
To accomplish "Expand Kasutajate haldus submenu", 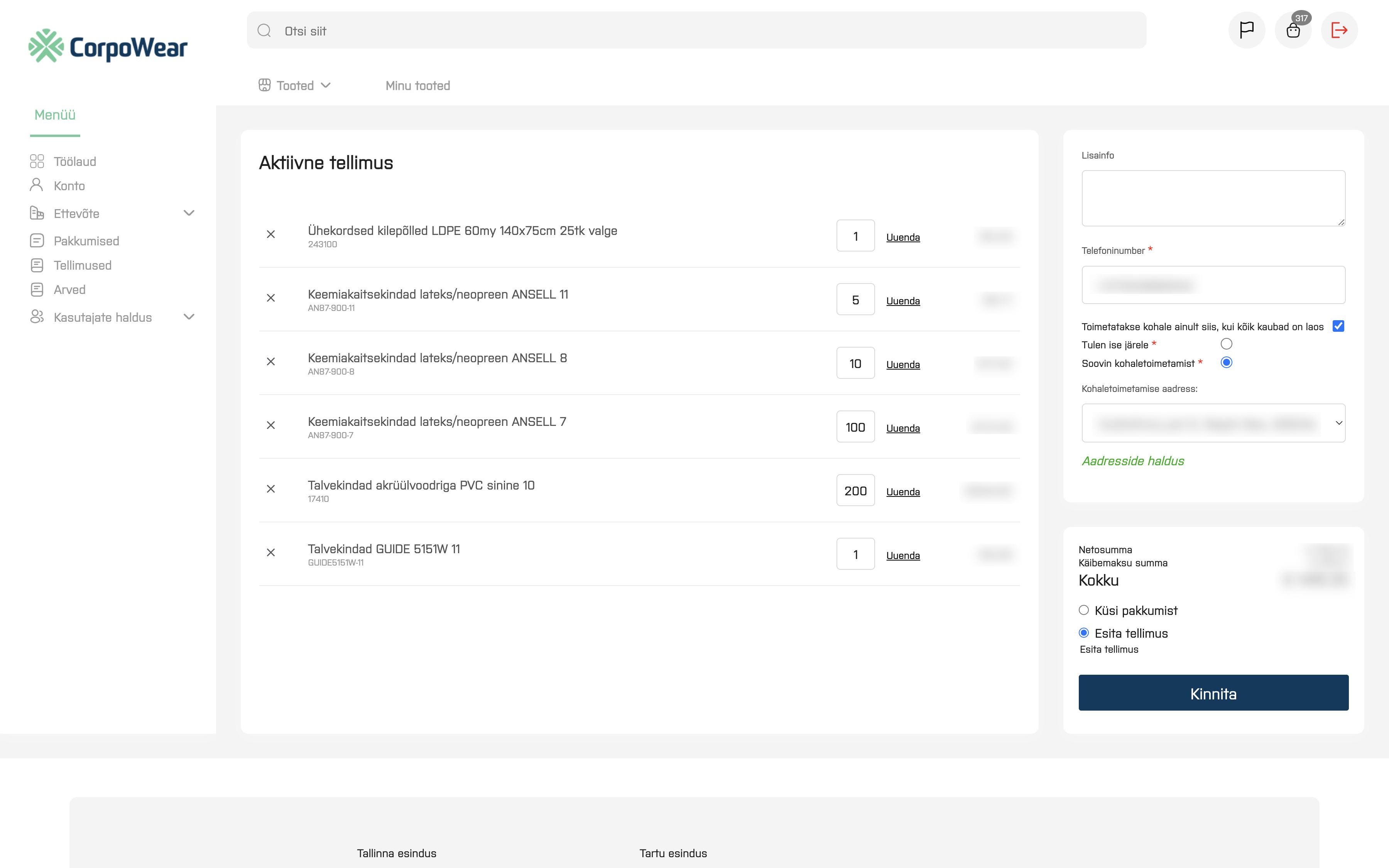I will click(189, 317).
